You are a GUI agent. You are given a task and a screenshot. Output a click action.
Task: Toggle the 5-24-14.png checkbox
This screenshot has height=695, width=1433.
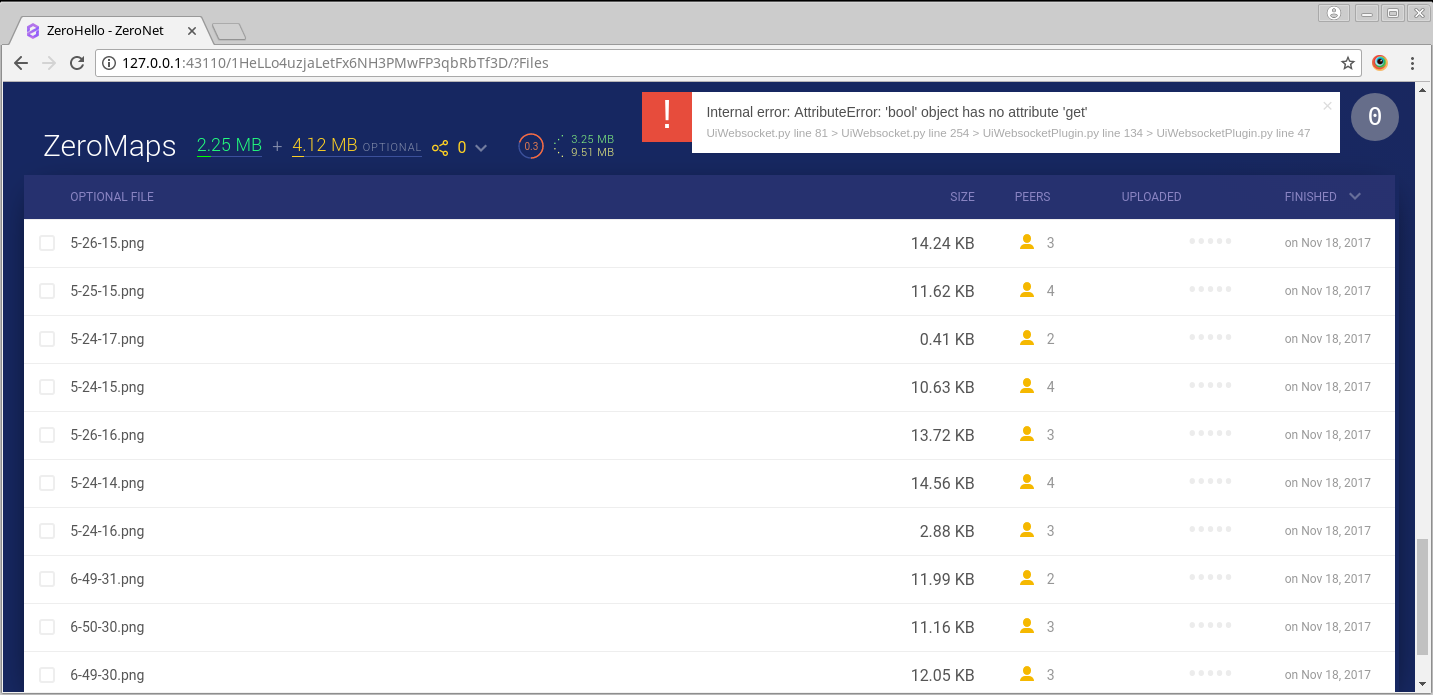[x=47, y=483]
